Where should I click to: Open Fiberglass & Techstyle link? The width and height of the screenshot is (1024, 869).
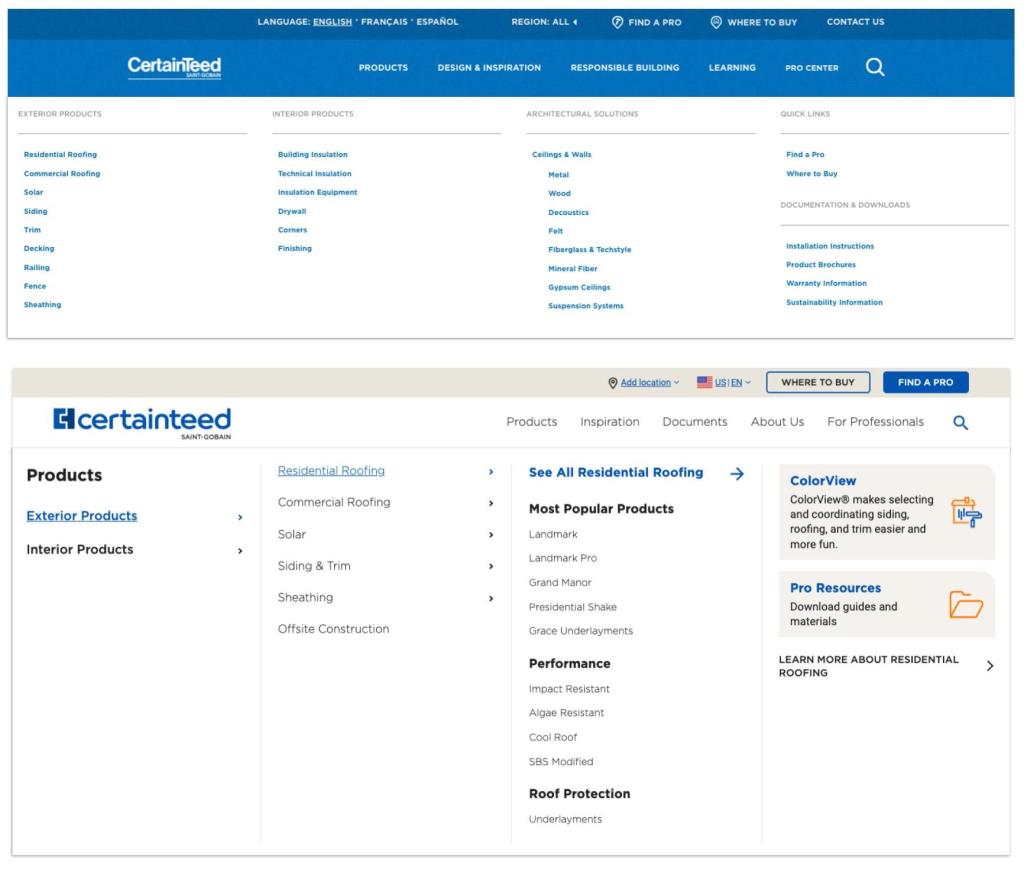[x=589, y=249]
